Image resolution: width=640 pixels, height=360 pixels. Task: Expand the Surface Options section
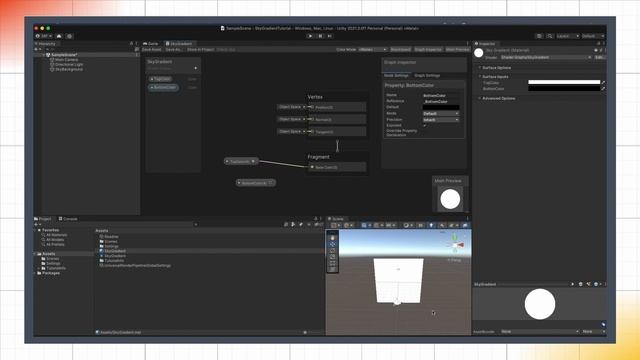pos(496,68)
